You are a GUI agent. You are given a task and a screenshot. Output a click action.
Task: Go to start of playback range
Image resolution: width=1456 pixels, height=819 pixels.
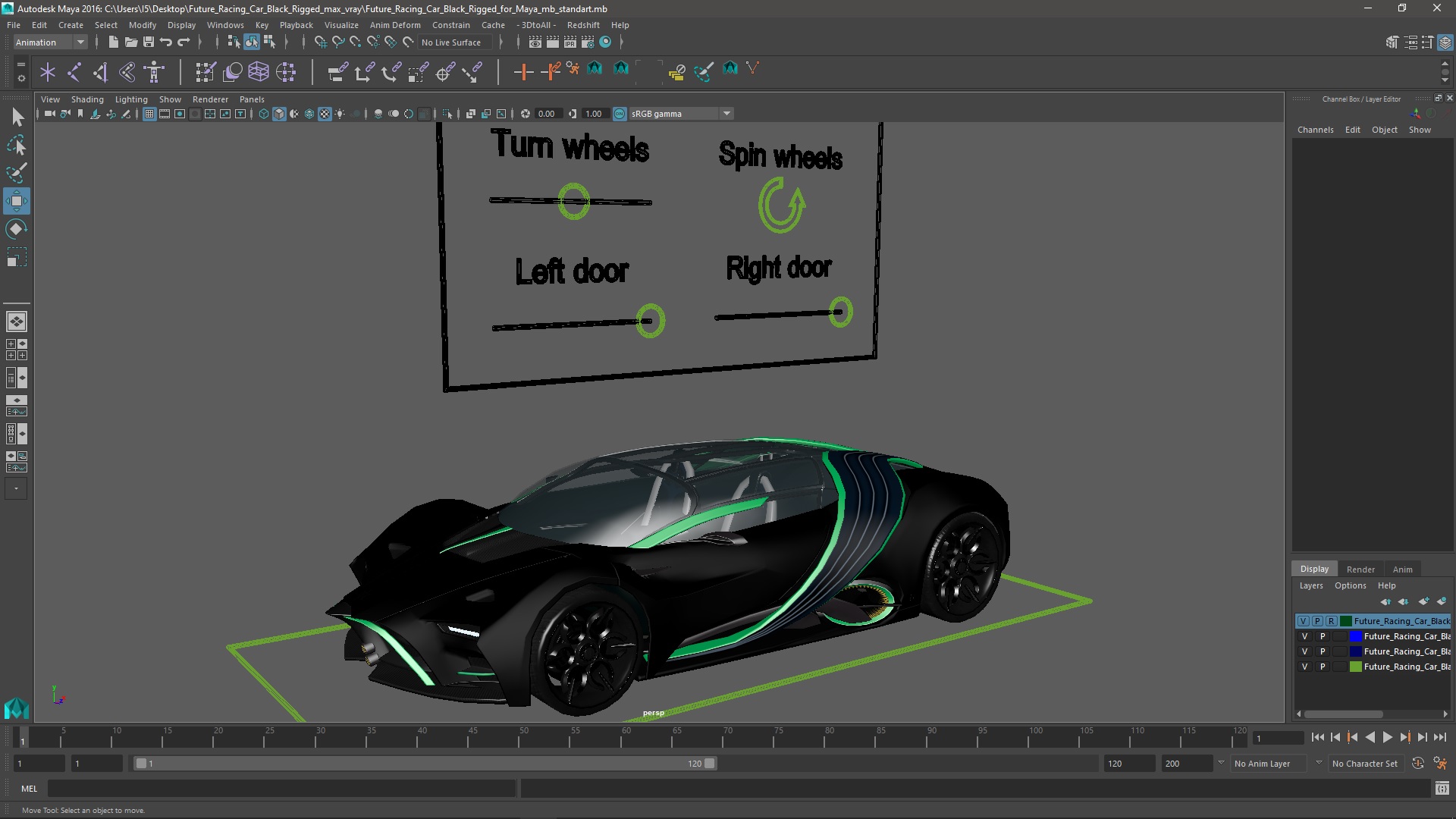pos(1317,737)
